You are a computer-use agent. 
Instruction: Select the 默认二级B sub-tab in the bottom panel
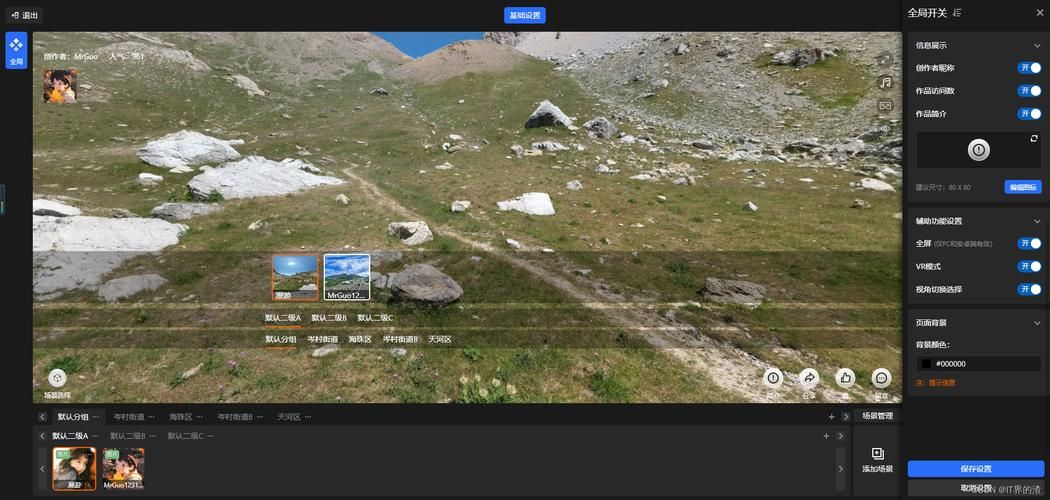128,436
